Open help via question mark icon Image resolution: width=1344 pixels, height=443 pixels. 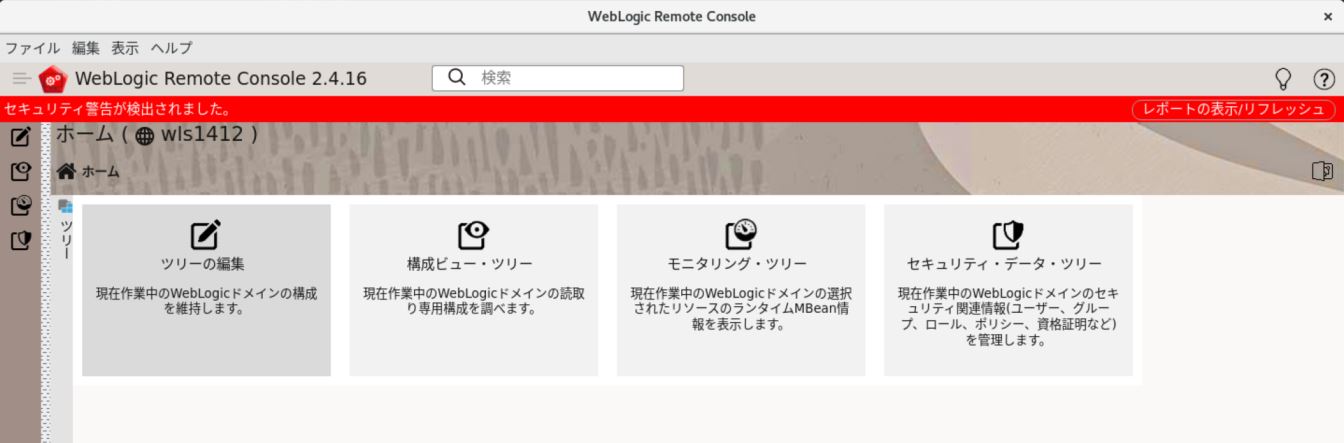(x=1323, y=79)
